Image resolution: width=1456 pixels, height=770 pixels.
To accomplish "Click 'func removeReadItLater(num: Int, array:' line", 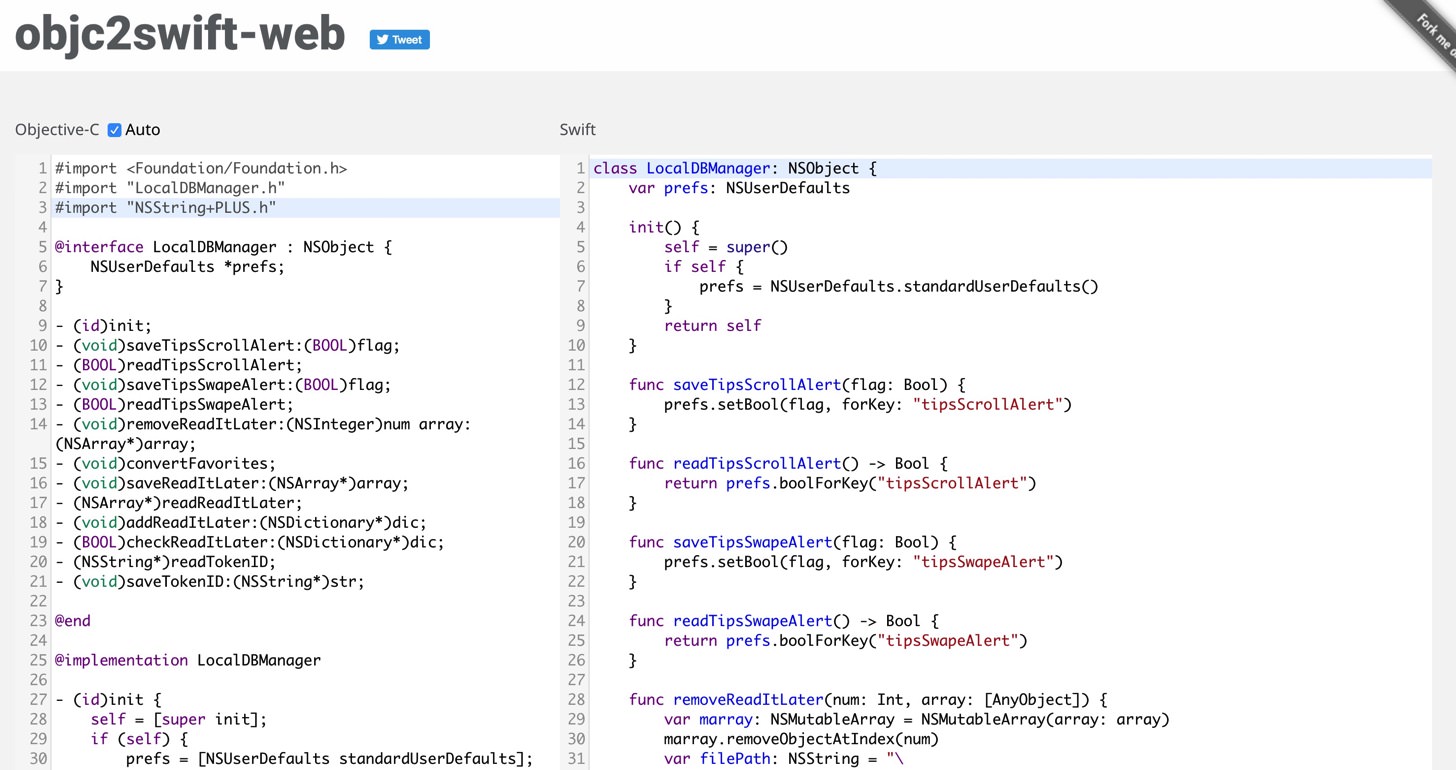I will click(x=868, y=700).
